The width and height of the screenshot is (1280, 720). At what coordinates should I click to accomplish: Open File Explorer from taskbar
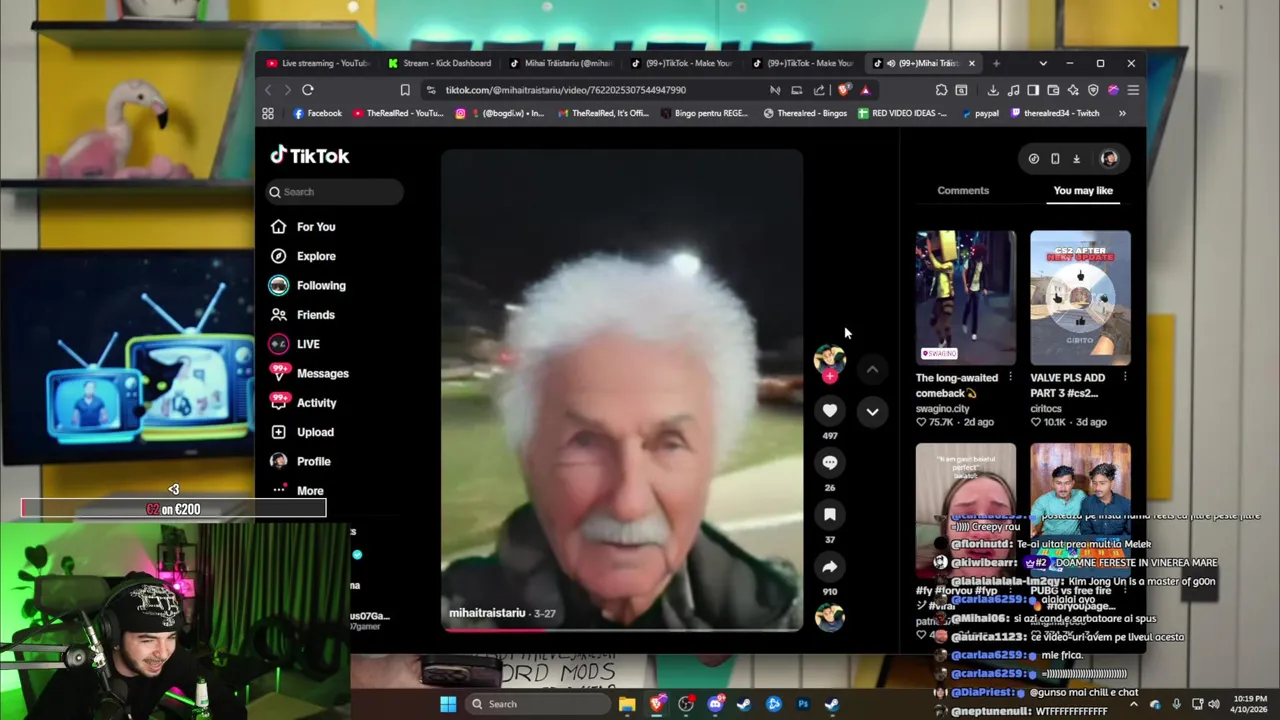click(x=627, y=704)
